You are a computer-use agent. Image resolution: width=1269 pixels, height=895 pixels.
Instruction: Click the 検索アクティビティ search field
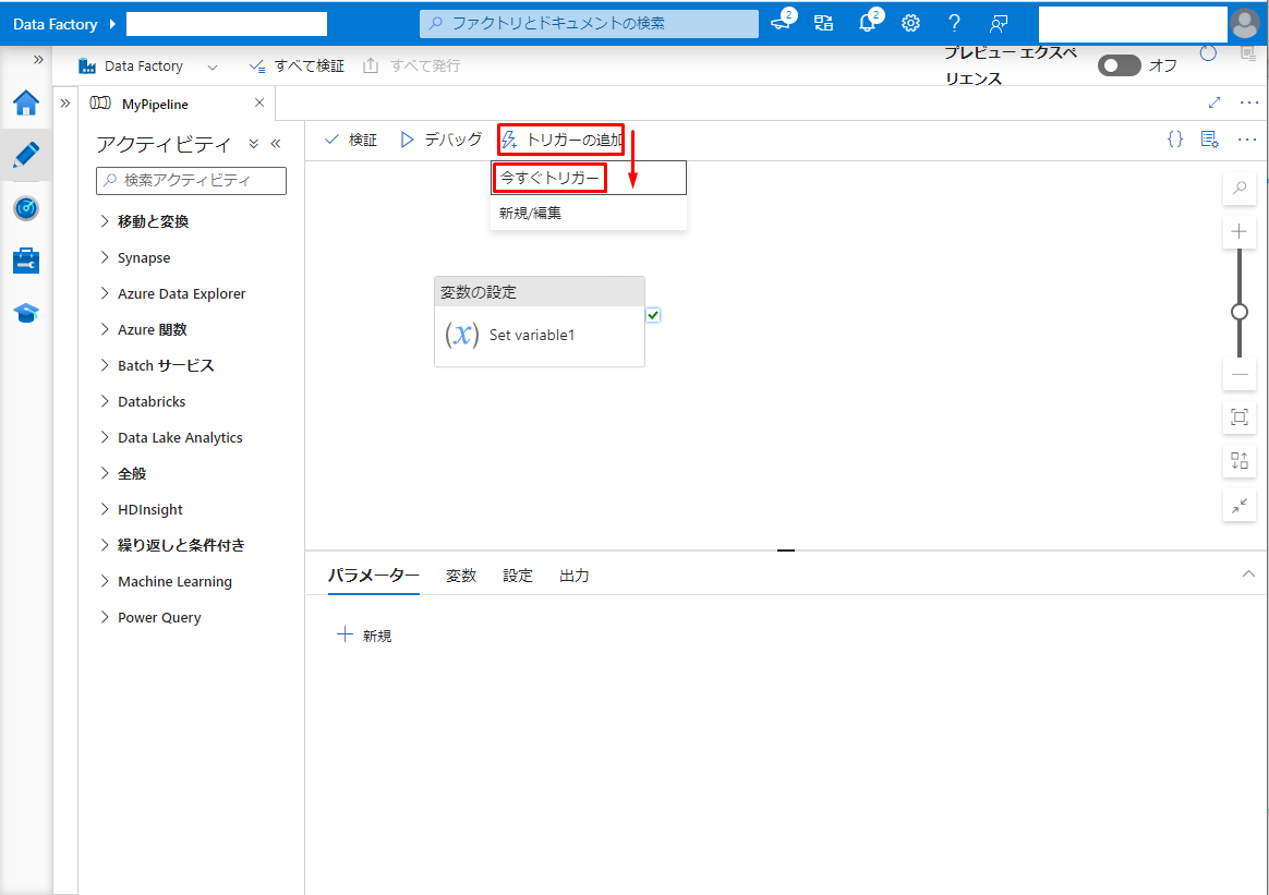[191, 180]
